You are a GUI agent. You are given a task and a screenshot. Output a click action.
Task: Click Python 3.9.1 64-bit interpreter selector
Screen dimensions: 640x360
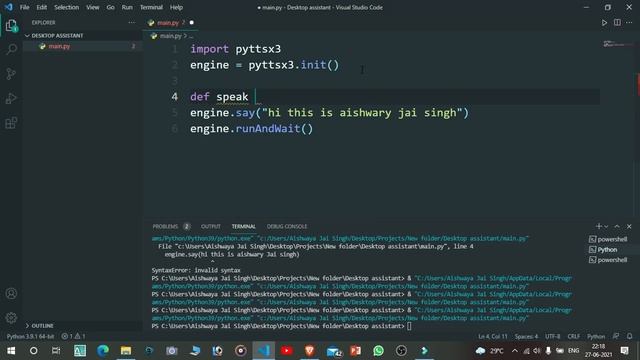(x=31, y=336)
